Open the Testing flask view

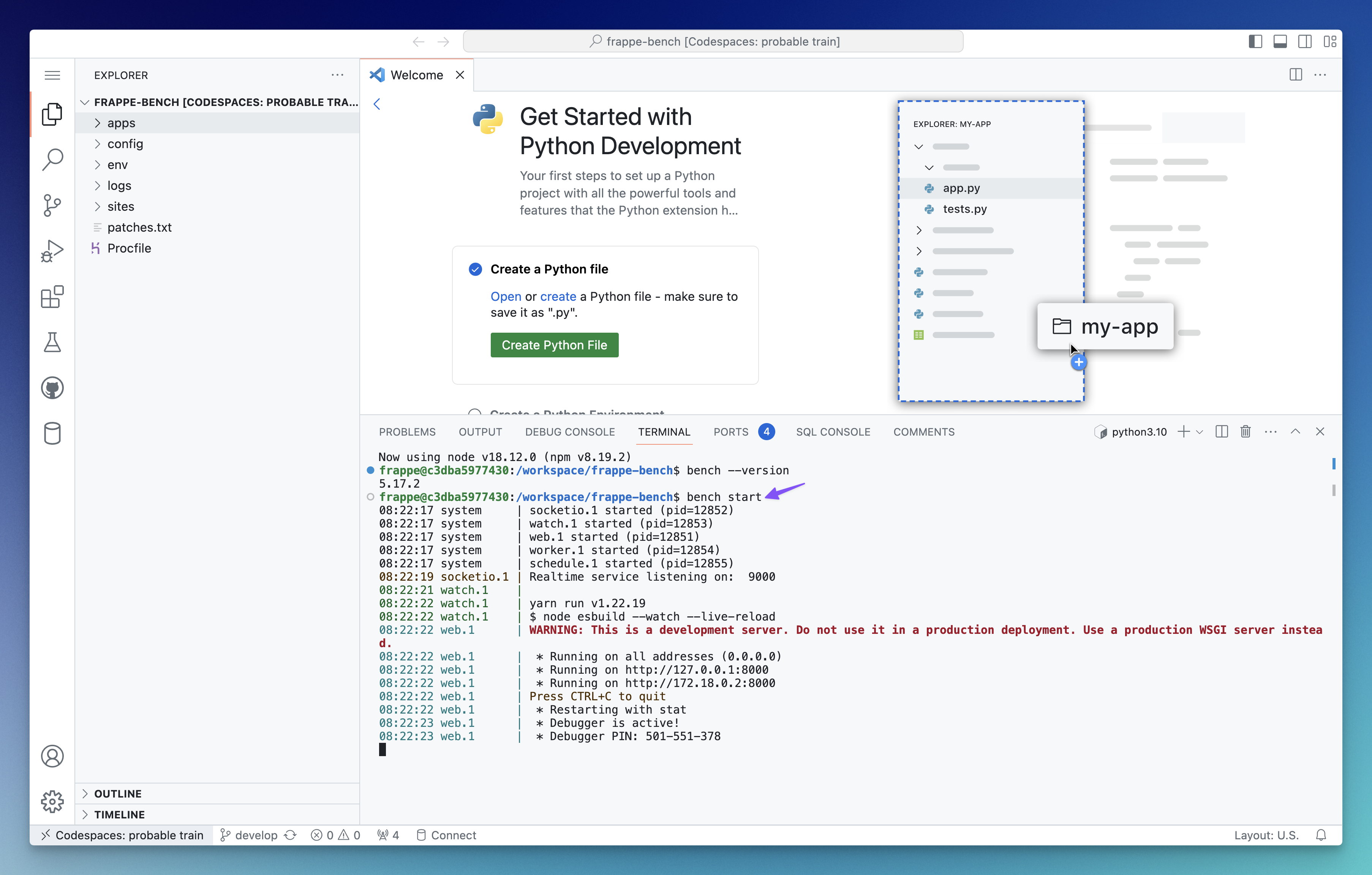52,342
